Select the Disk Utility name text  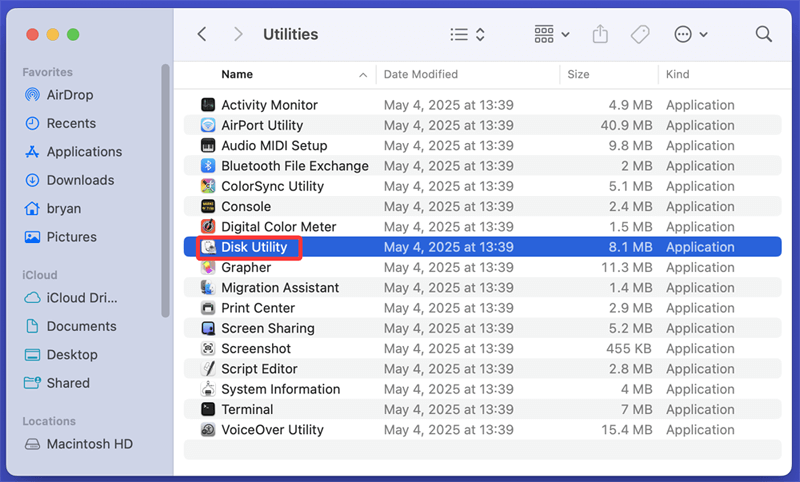pos(254,247)
